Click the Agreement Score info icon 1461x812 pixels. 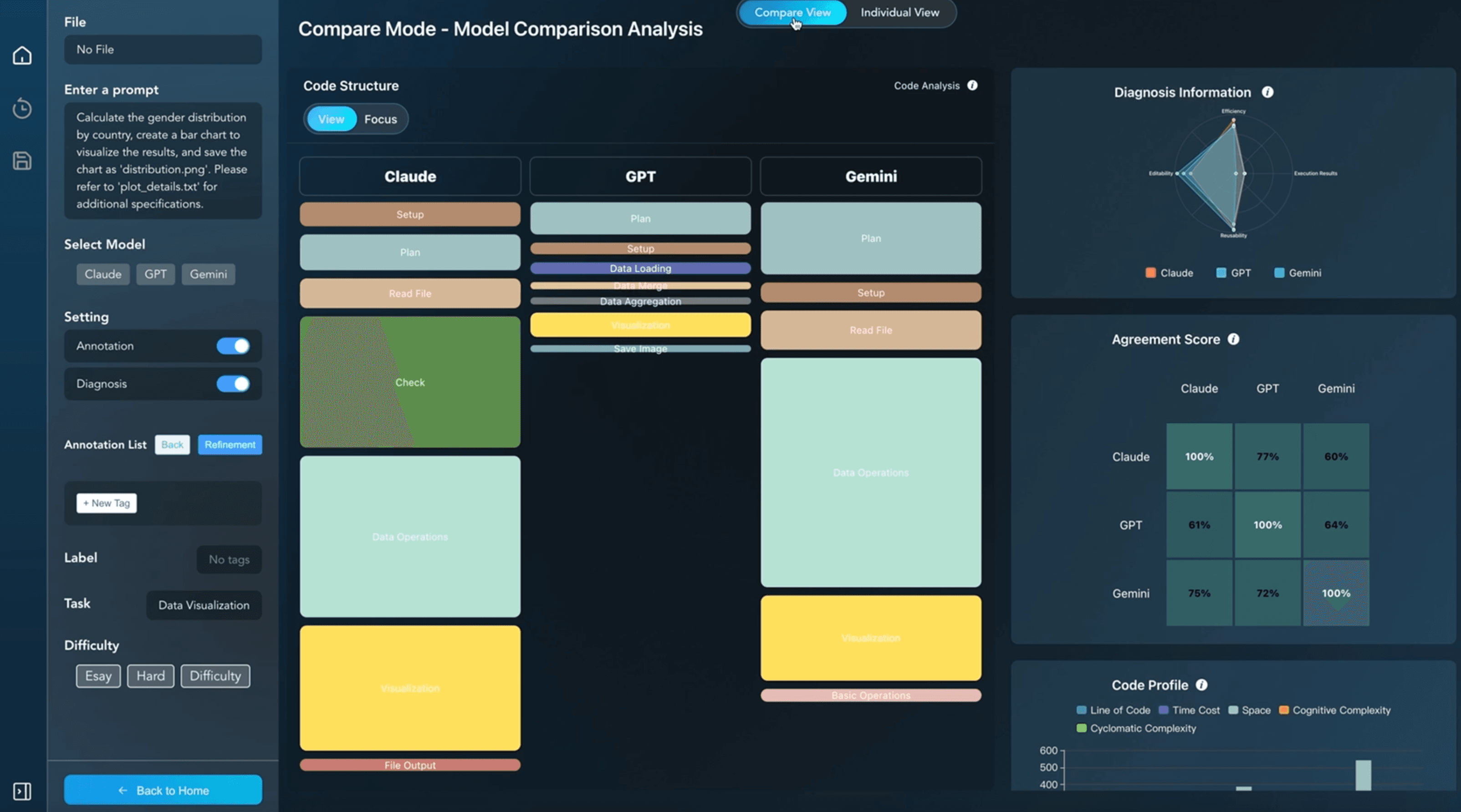tap(1233, 339)
